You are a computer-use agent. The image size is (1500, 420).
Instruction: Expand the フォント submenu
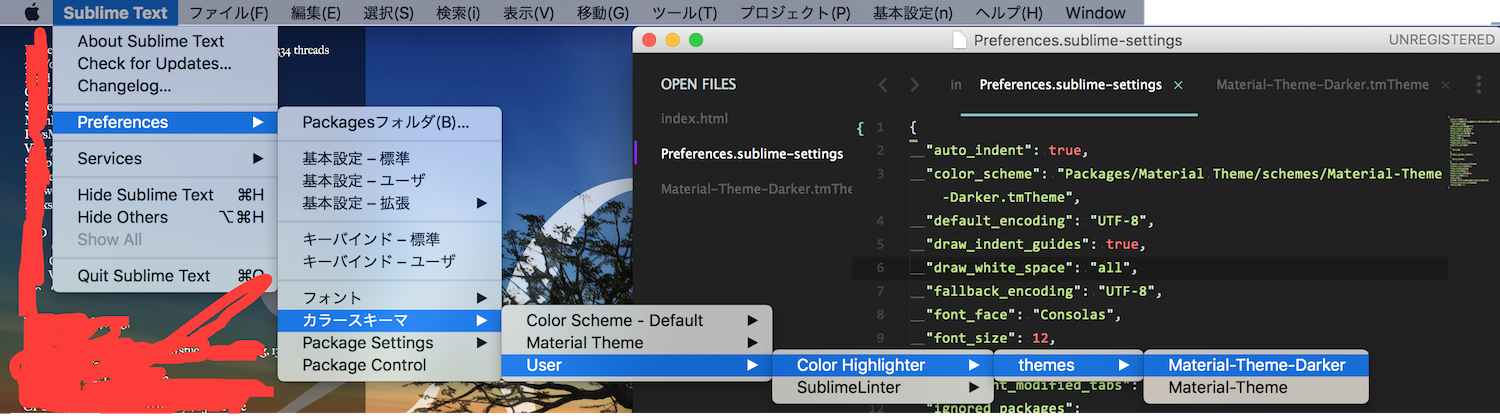pyautogui.click(x=389, y=297)
